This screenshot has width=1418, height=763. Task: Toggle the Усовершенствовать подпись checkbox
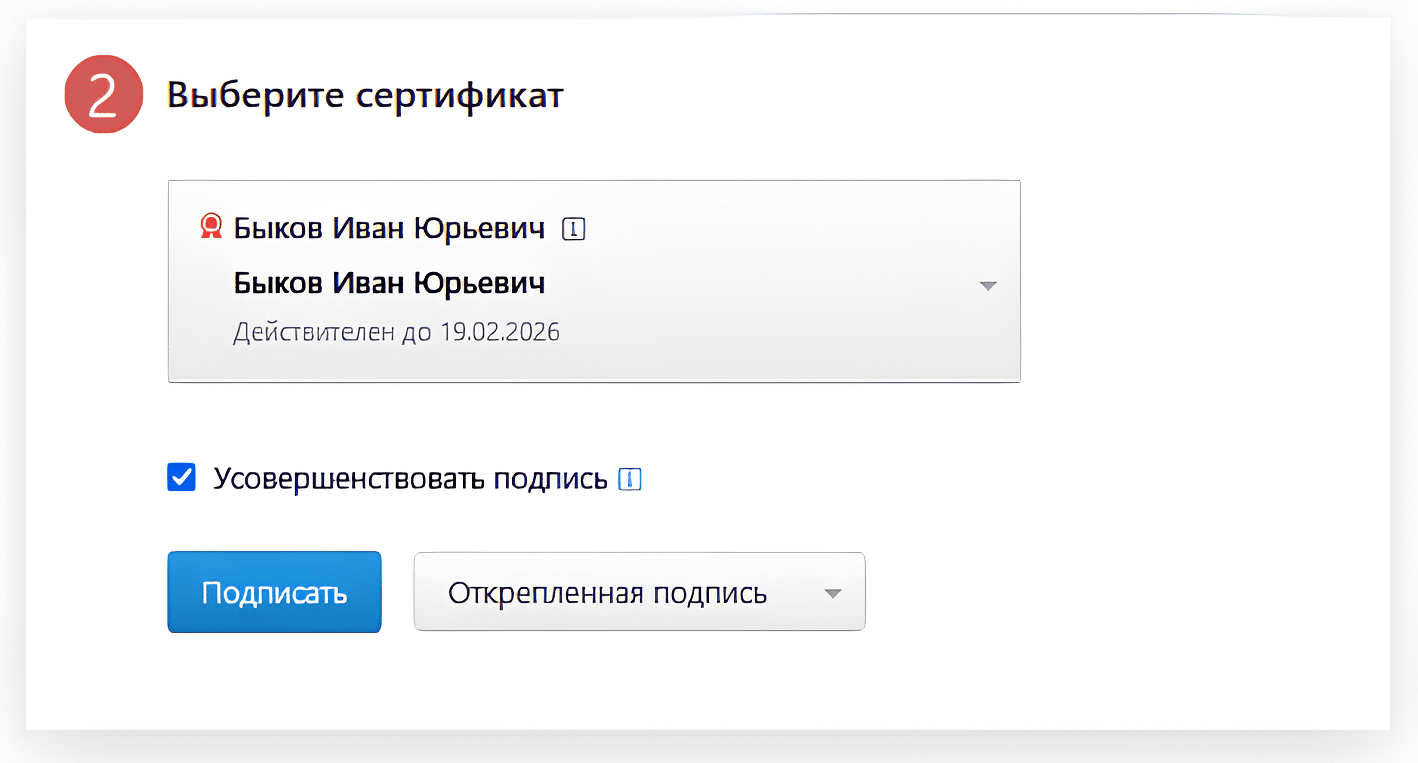tap(181, 478)
